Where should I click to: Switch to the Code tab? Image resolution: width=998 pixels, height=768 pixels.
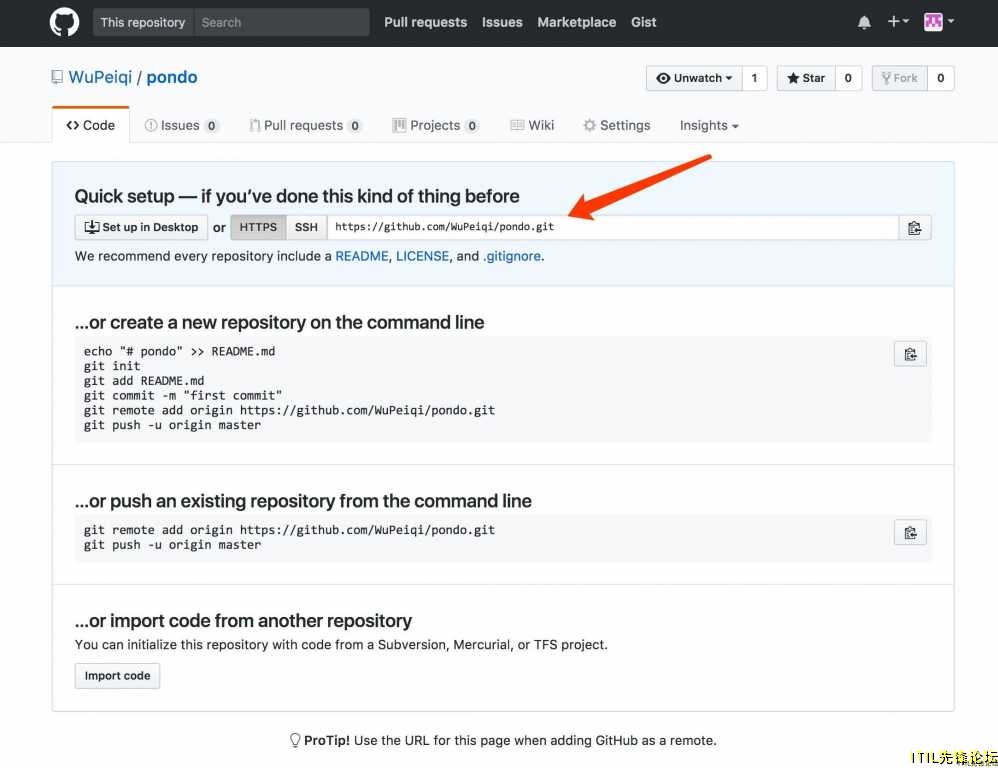click(x=90, y=125)
